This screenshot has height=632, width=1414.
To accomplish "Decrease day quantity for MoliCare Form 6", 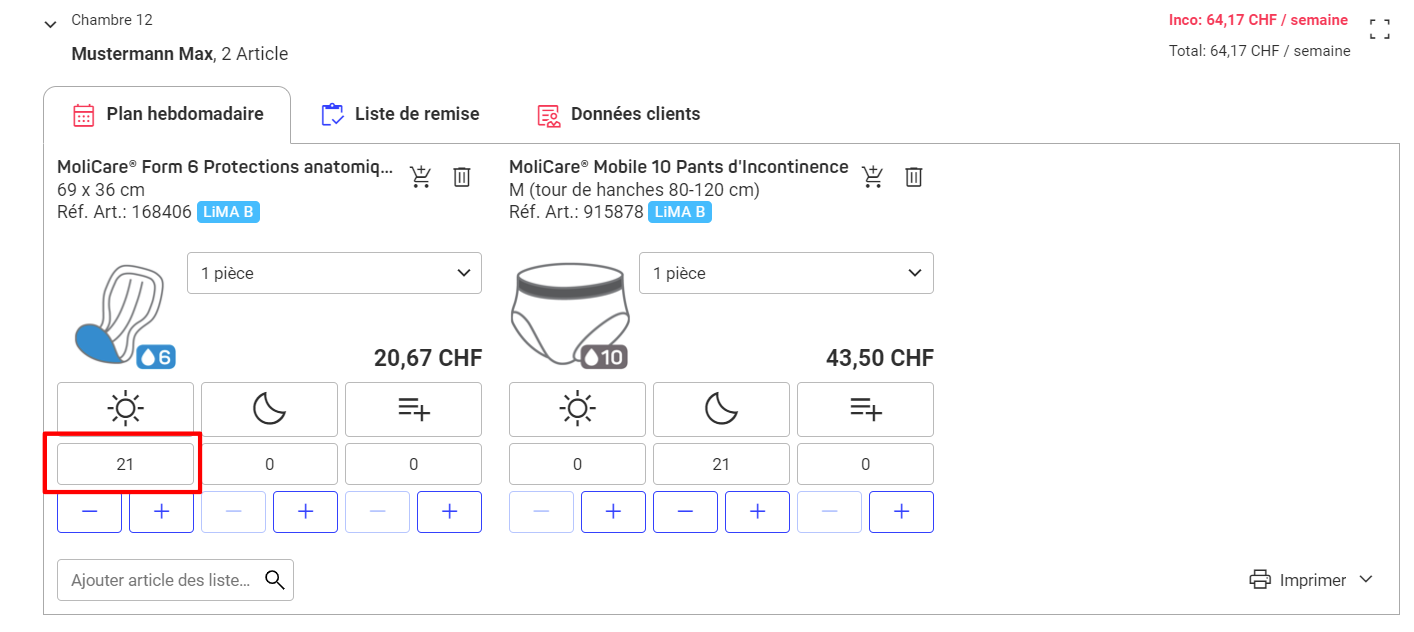I will tap(89, 512).
